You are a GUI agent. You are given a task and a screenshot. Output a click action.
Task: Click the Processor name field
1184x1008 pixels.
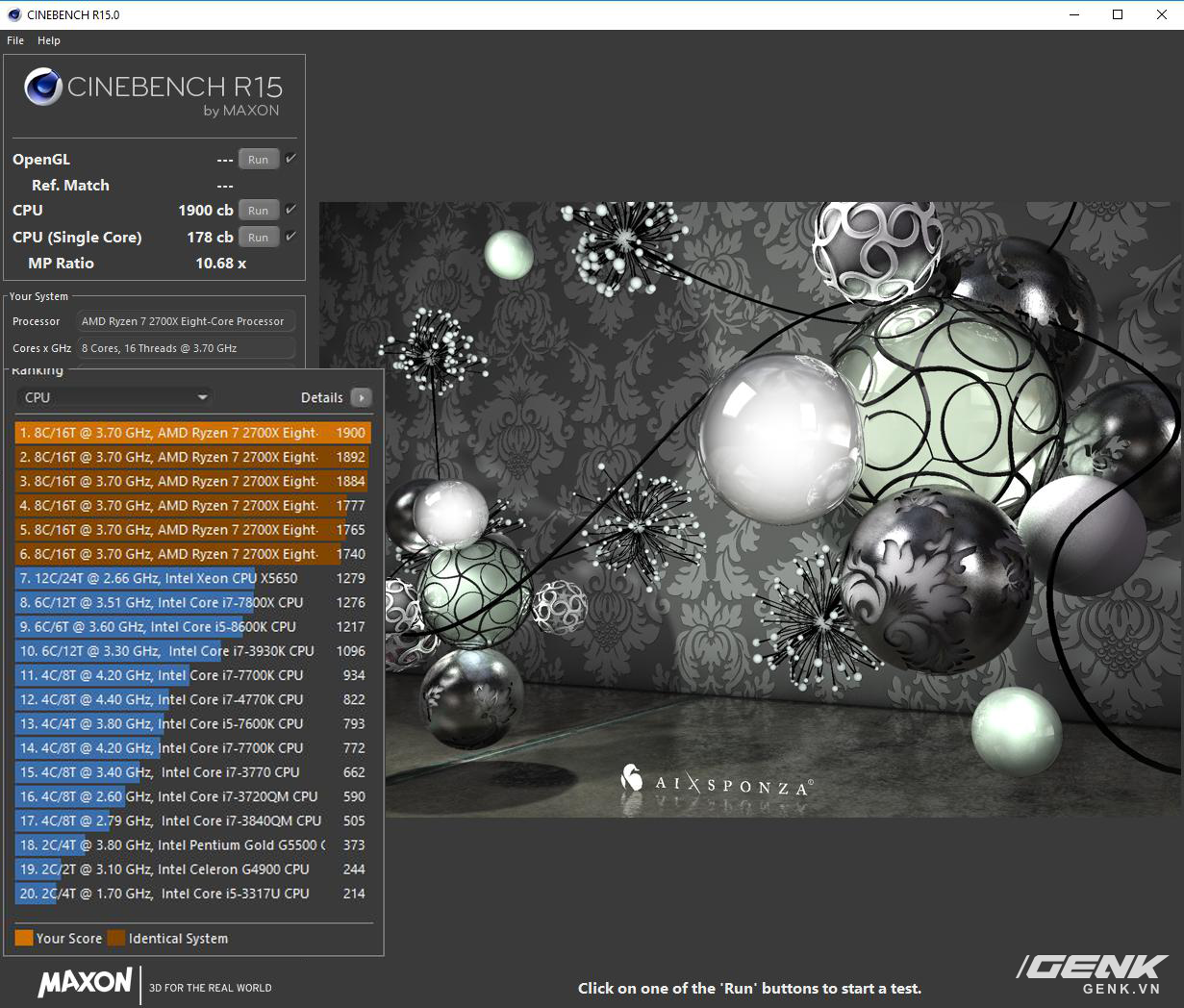(x=185, y=321)
